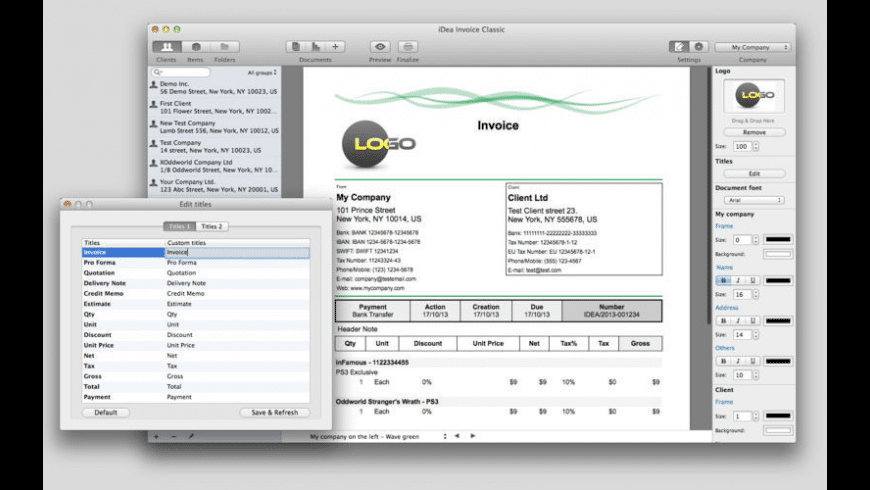
Task: Select Demo Inc. client in list
Action: pos(215,88)
